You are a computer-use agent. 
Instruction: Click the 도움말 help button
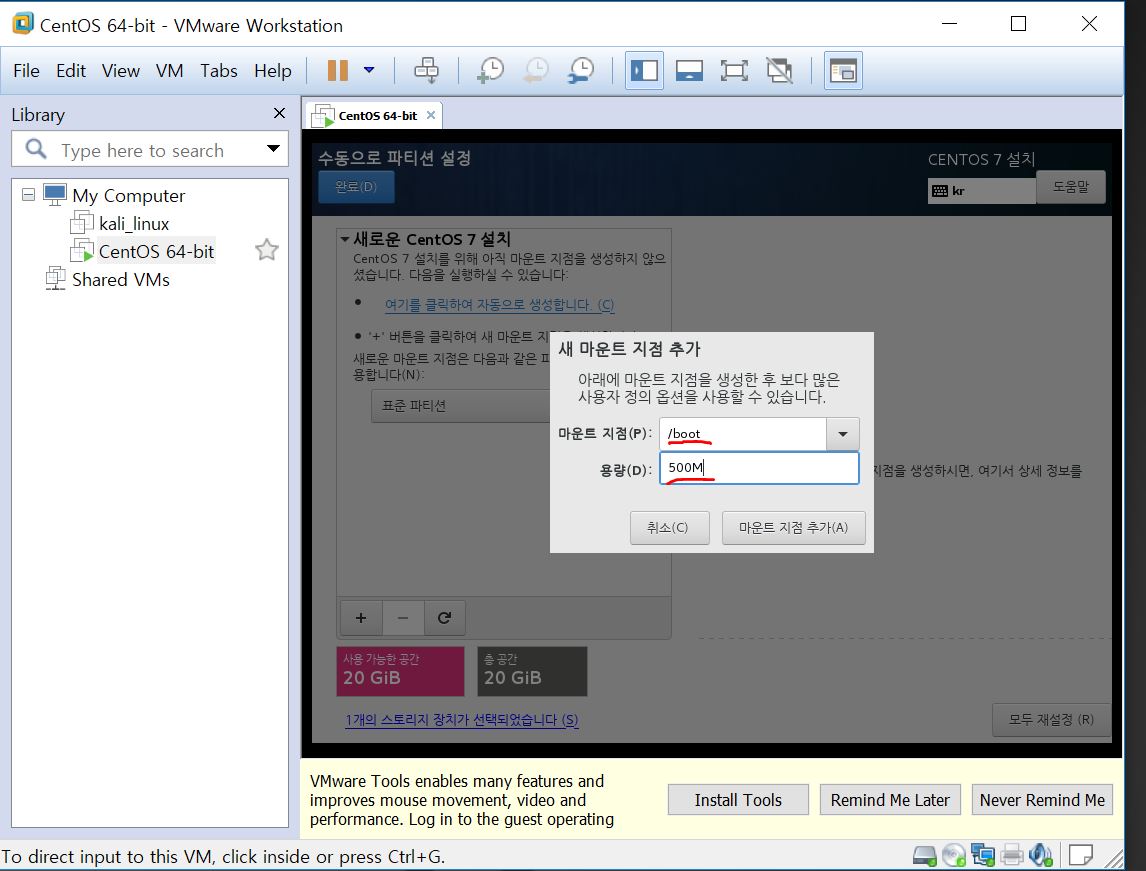1071,186
